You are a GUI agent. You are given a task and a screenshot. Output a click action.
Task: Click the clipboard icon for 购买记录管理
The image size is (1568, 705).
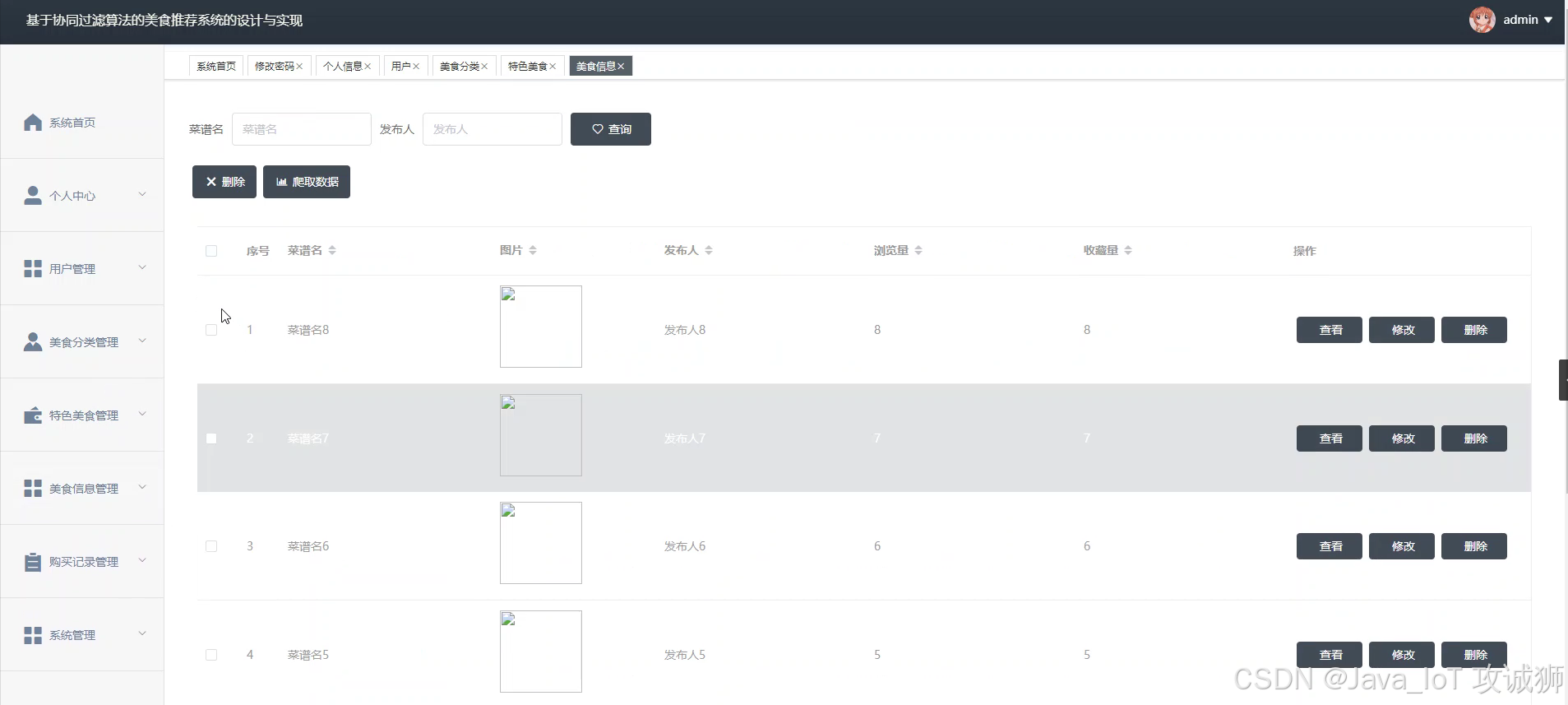[33, 562]
